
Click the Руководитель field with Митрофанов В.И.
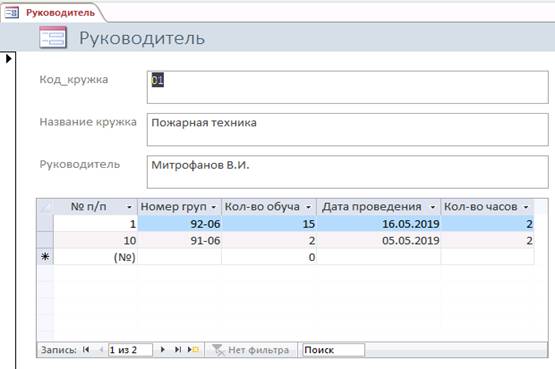coord(347,172)
